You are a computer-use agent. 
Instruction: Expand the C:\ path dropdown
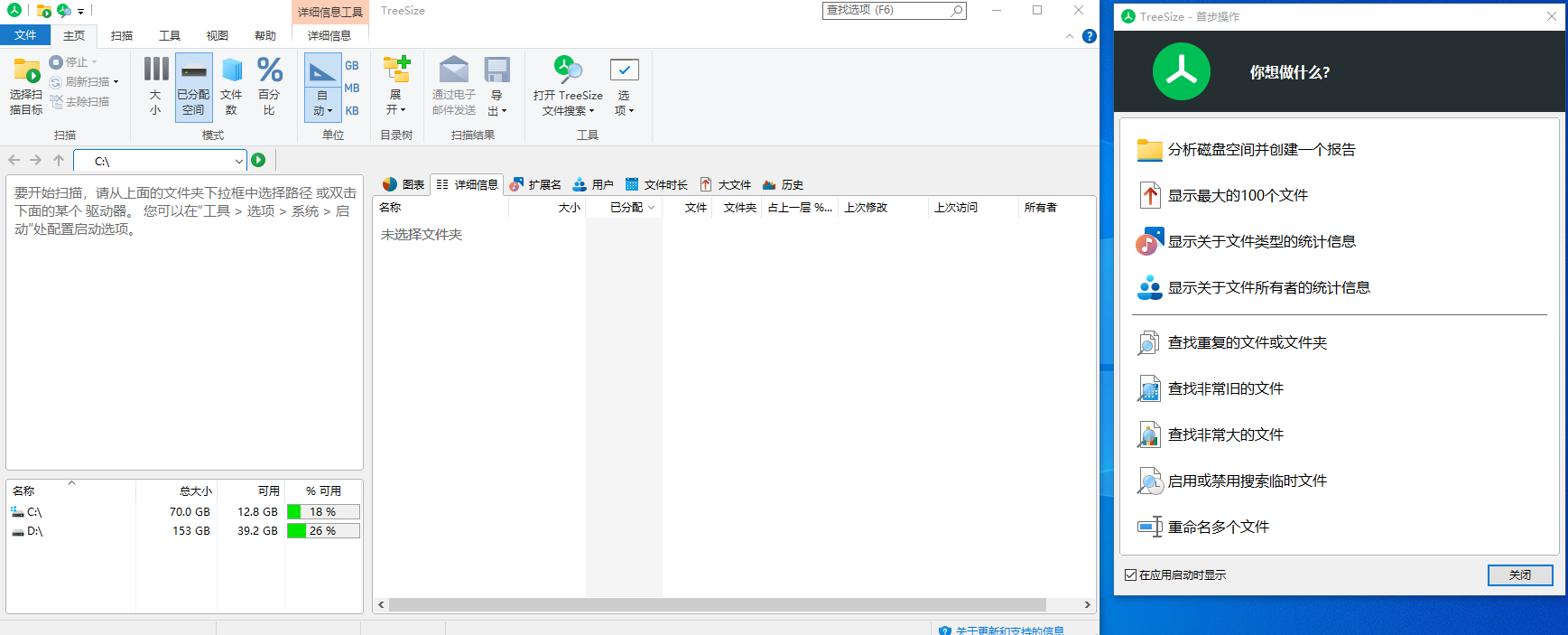pyautogui.click(x=238, y=161)
